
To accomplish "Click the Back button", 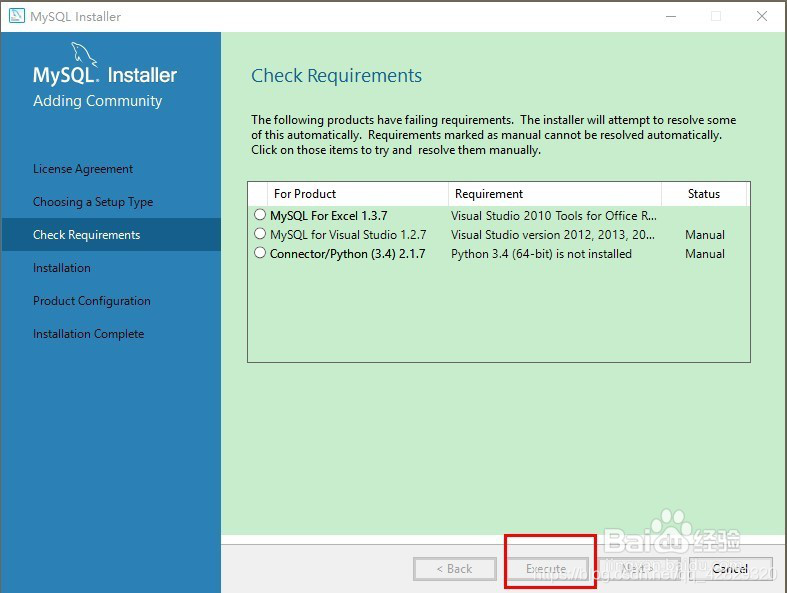I will 455,569.
